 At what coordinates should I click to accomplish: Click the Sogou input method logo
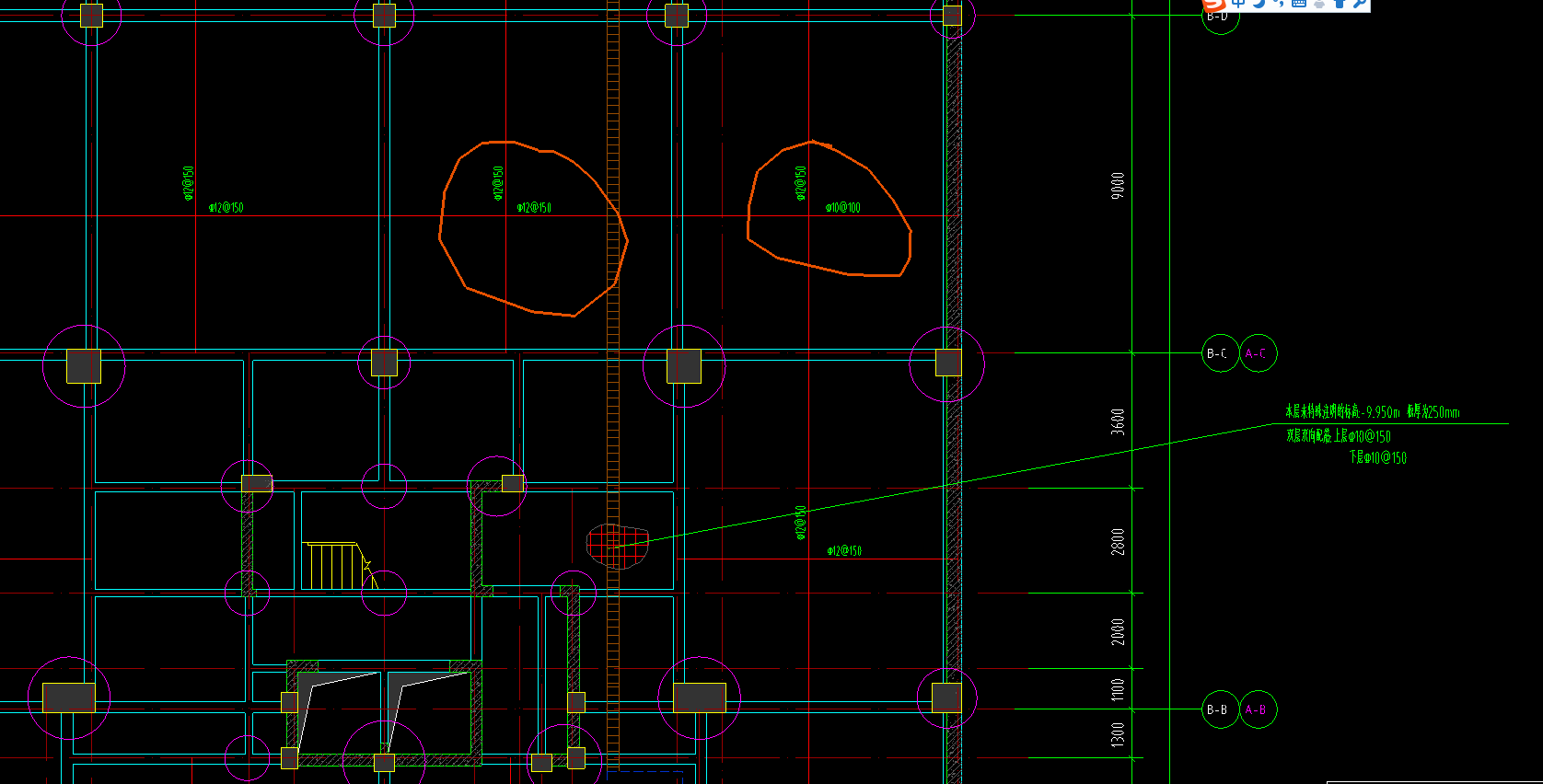point(1214,5)
